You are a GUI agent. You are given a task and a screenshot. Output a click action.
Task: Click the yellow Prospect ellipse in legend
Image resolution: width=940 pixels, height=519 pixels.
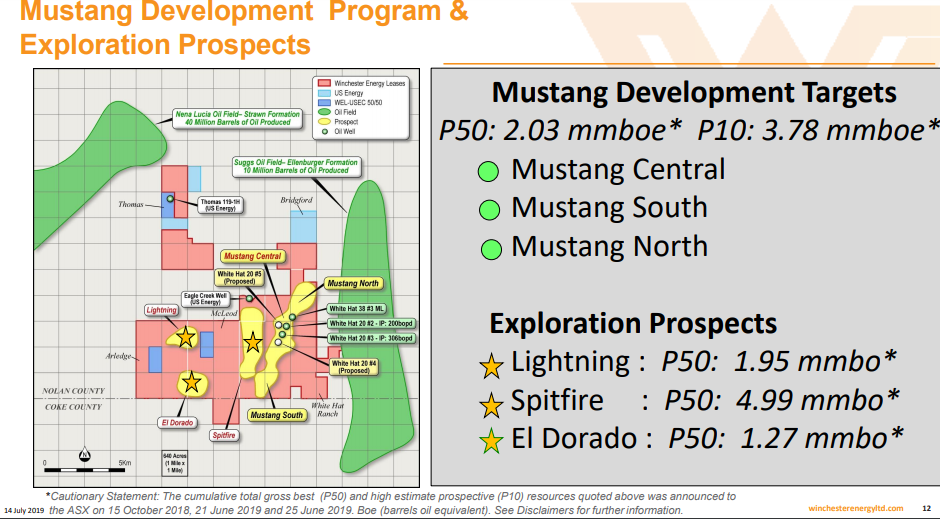click(324, 122)
